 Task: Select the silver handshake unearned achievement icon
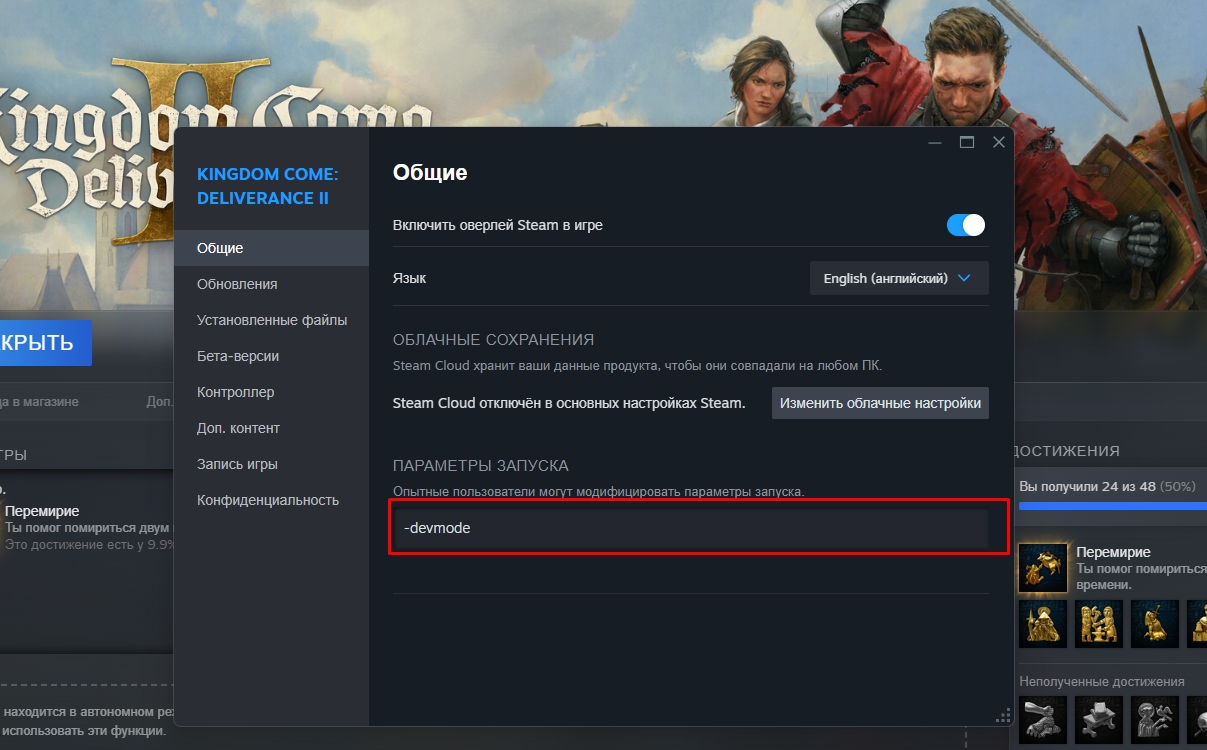click(x=1043, y=720)
